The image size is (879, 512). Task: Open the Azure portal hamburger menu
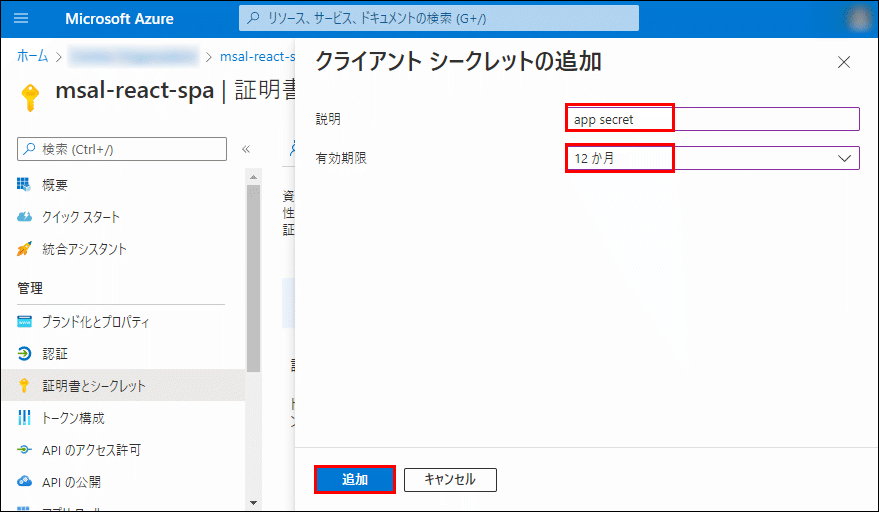[x=21, y=19]
